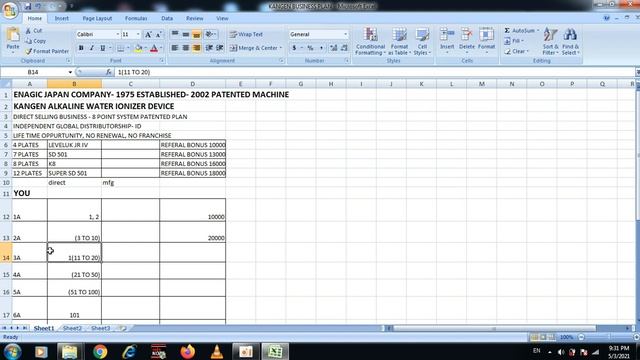
Task: Click Copy in the Clipboard group
Action: point(36,41)
